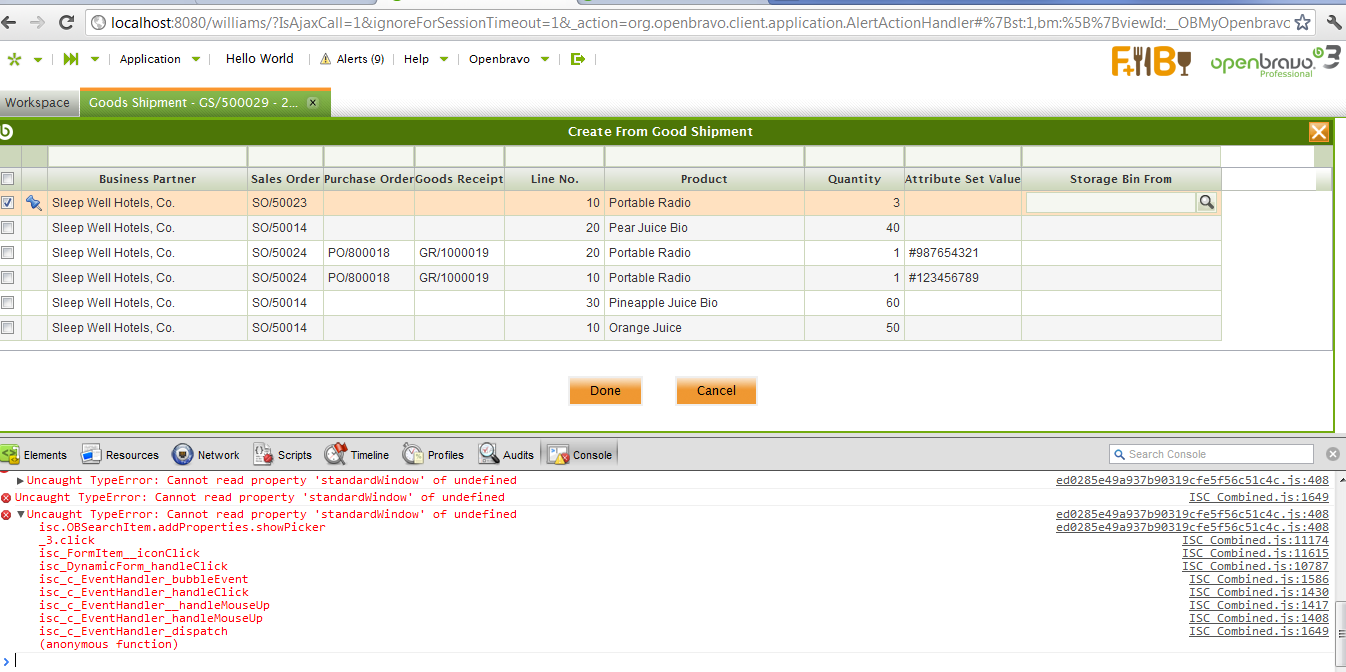Click the logout icon in top toolbar
The width and height of the screenshot is (1346, 672).
[x=577, y=59]
